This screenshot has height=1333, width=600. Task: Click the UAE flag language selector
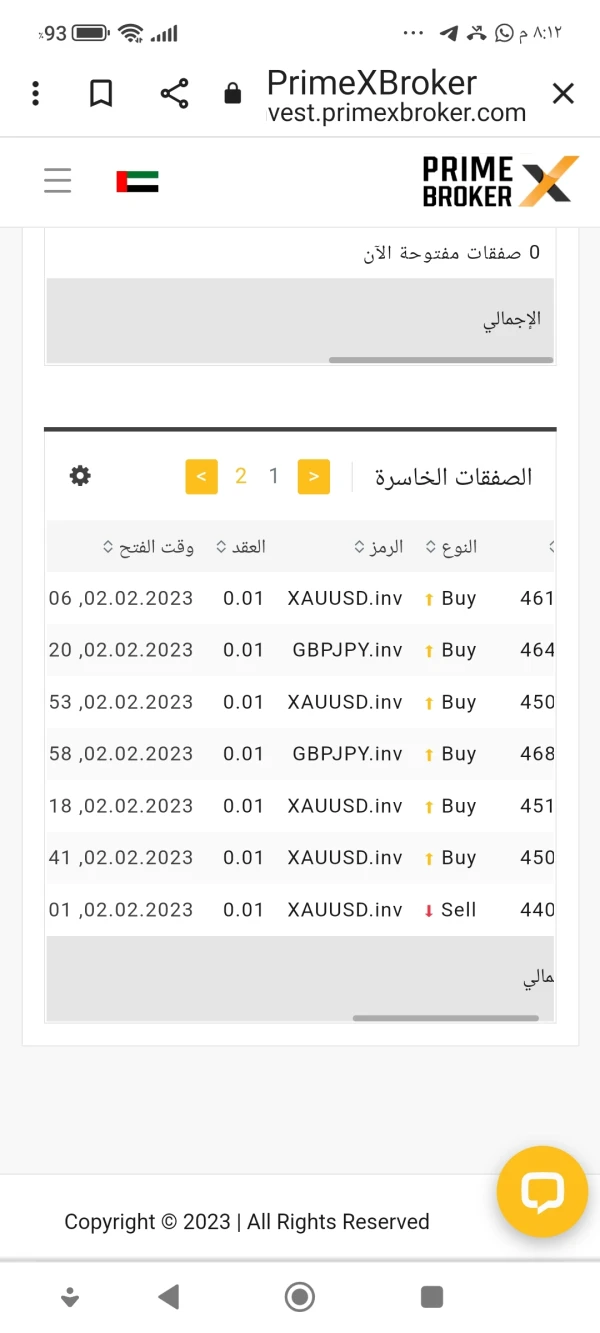[x=137, y=181]
